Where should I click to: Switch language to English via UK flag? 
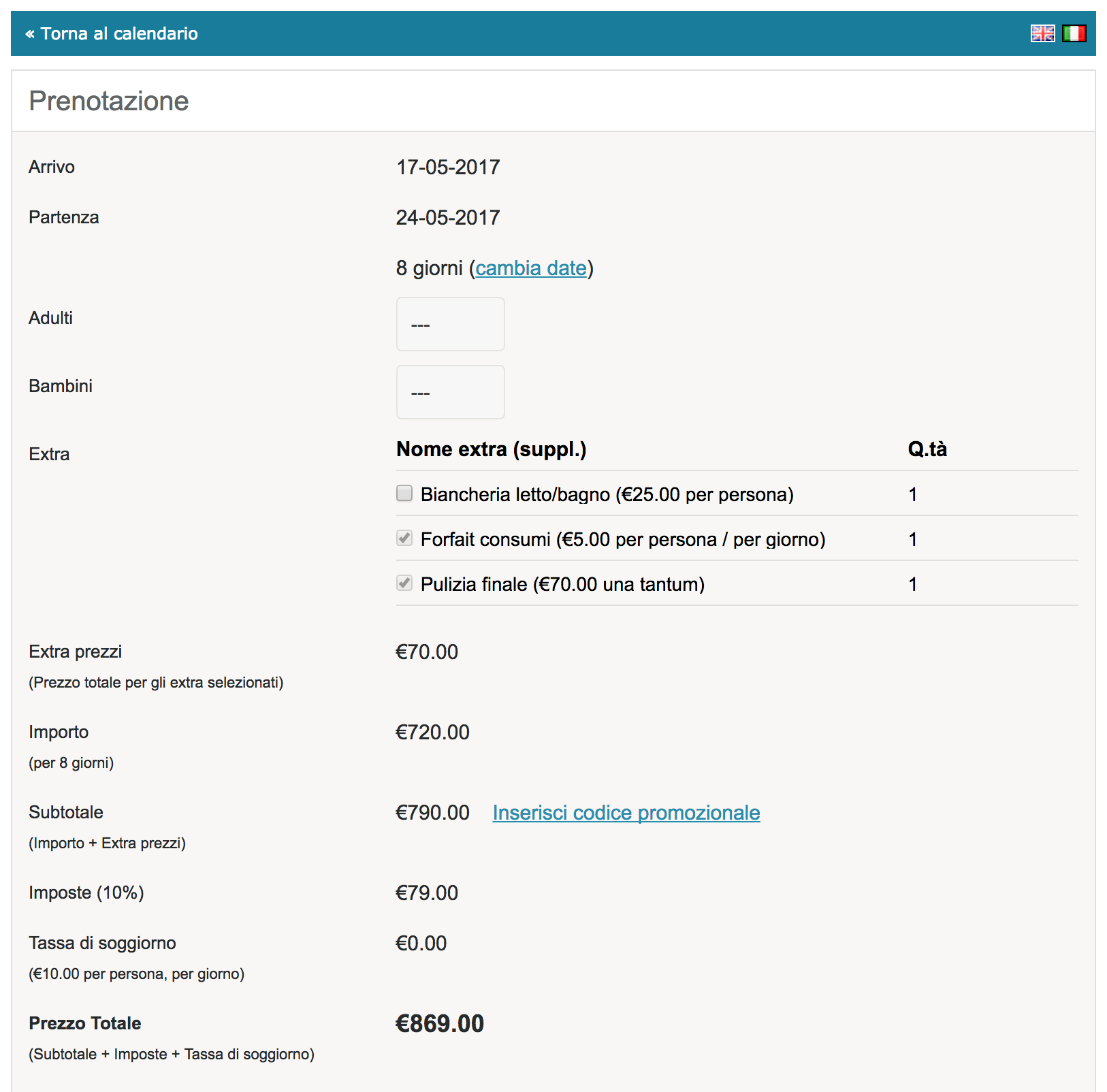click(1042, 33)
